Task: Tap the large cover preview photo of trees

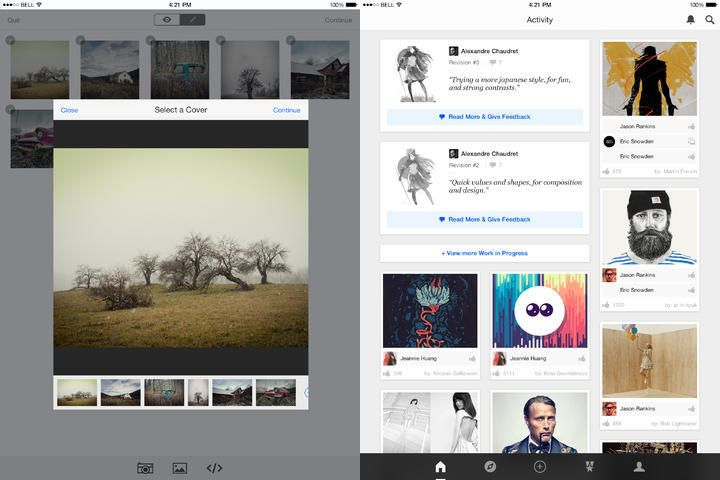Action: click(x=181, y=248)
